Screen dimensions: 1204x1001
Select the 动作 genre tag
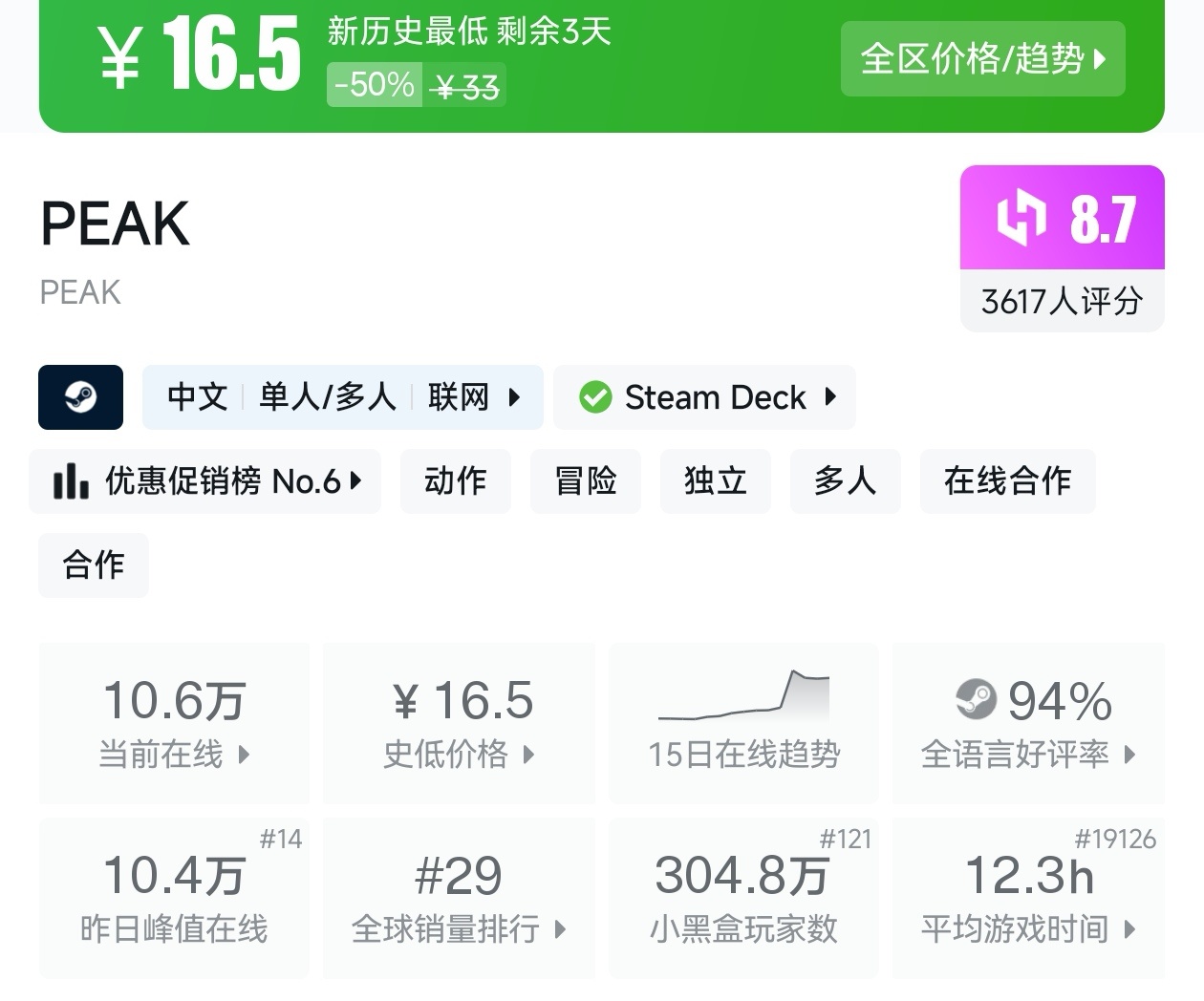(455, 481)
